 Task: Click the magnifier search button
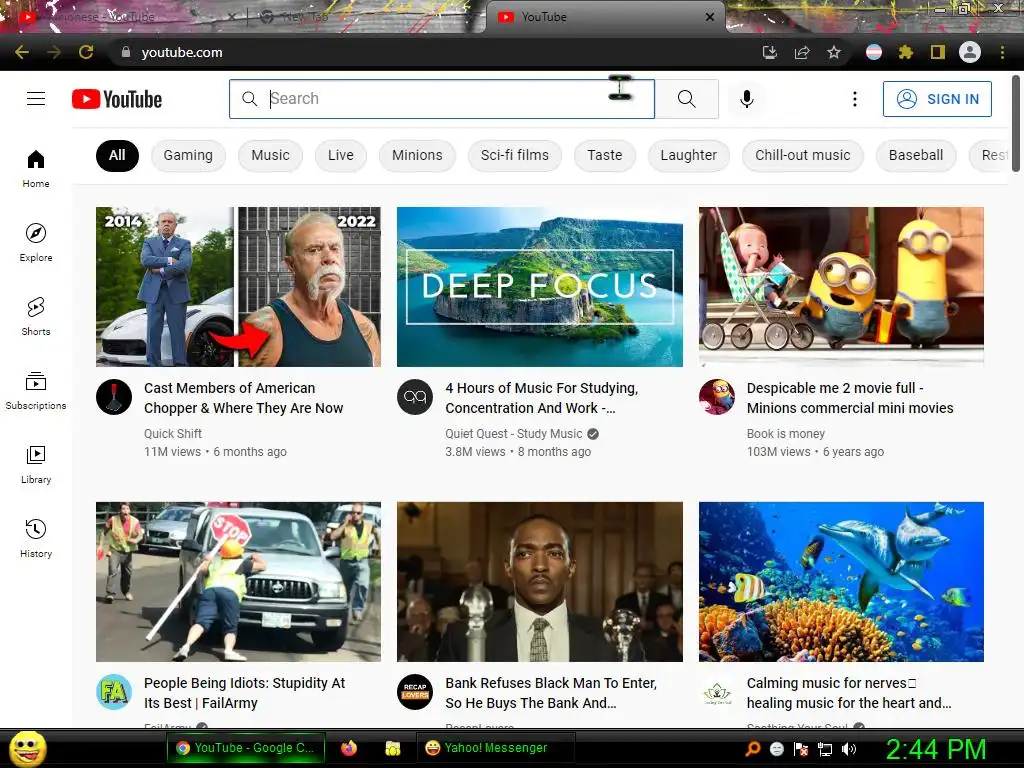(x=686, y=99)
